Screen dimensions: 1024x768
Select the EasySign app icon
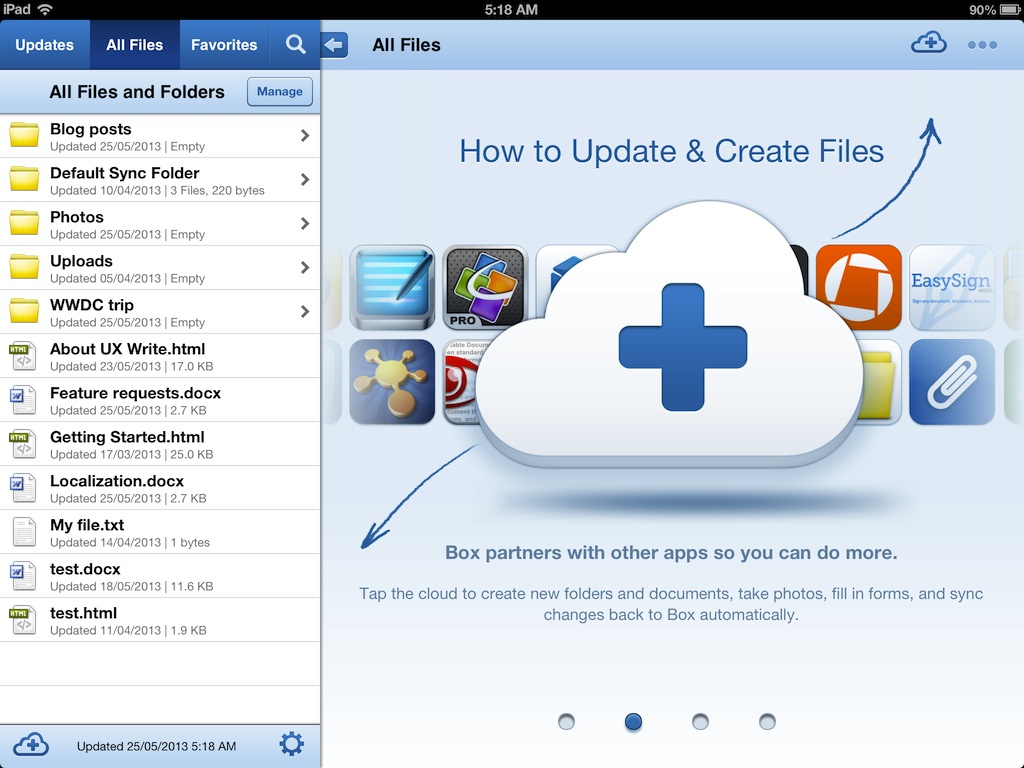(x=952, y=287)
